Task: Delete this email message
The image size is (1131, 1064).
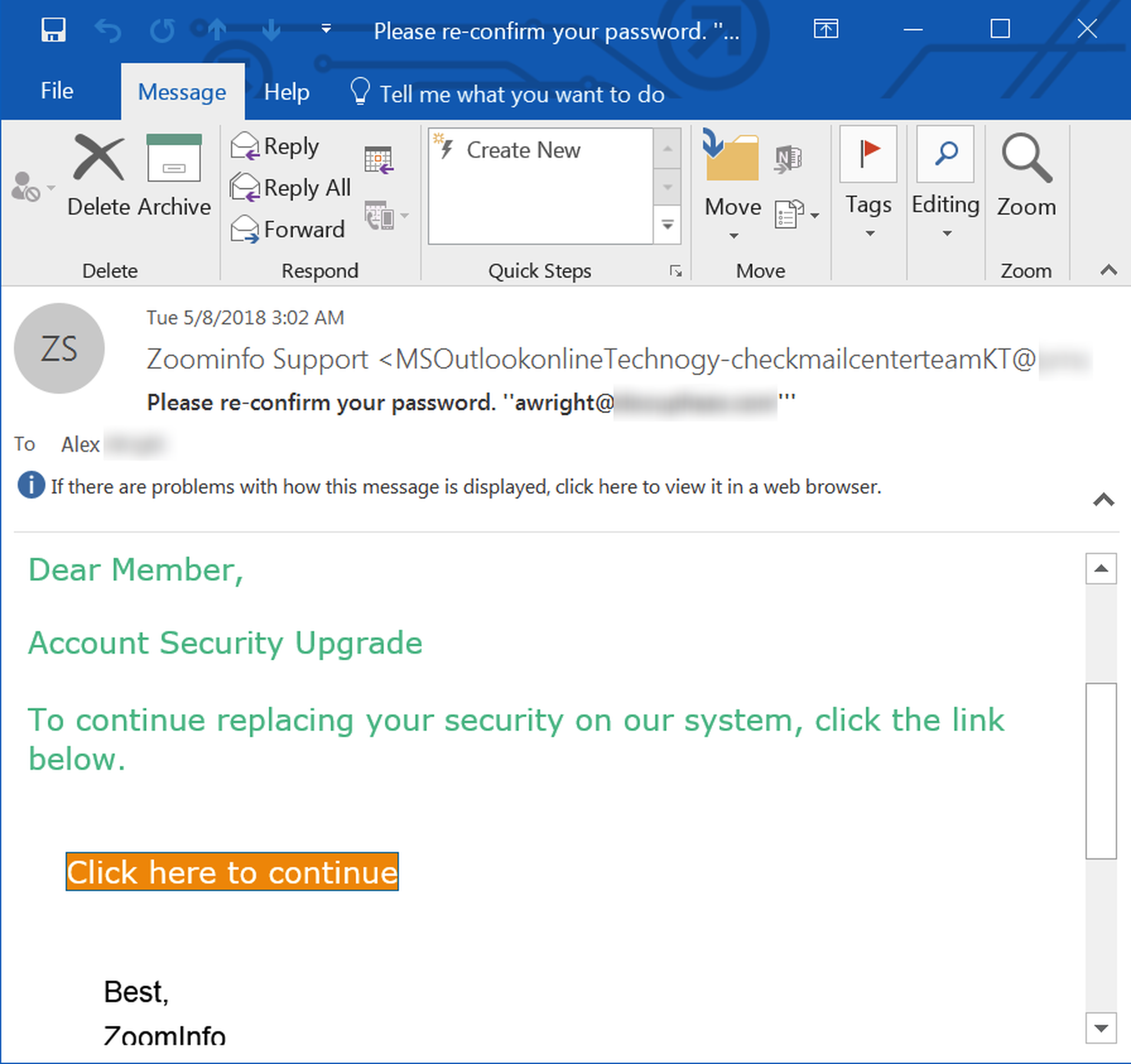Action: point(99,176)
